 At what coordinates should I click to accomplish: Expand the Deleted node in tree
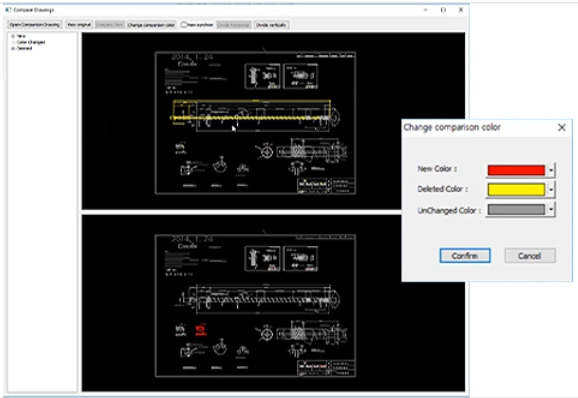[x=13, y=48]
